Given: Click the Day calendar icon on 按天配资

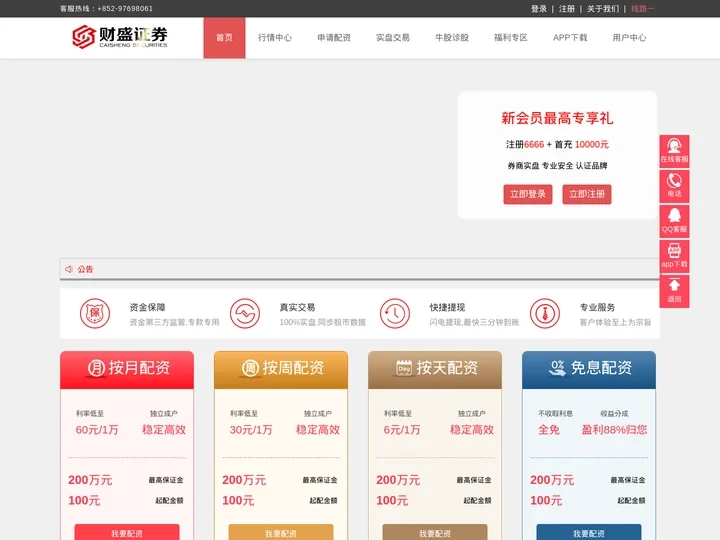Looking at the screenshot, I should [x=404, y=368].
